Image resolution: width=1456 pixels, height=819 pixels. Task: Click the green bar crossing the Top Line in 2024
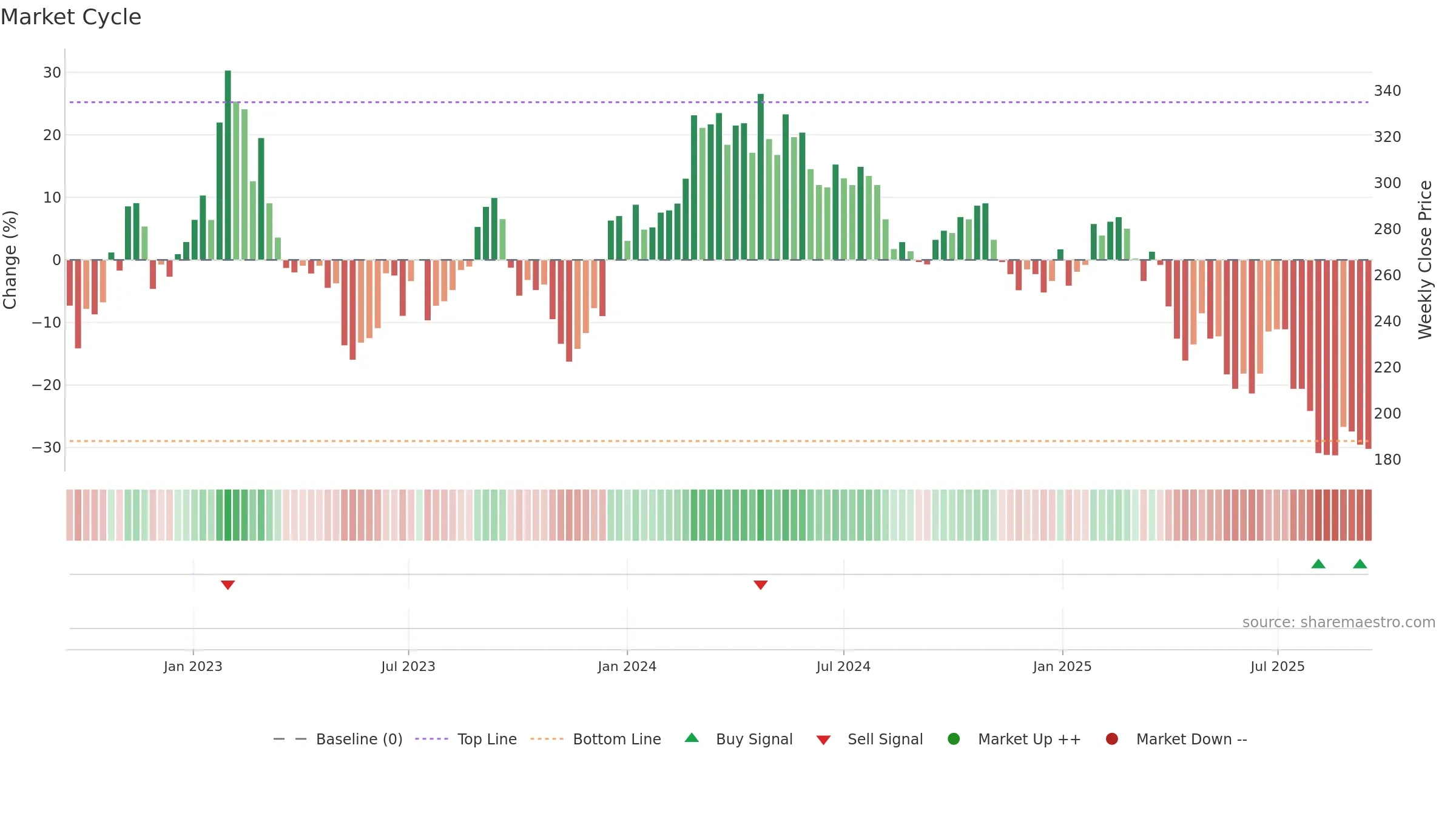[x=761, y=177]
